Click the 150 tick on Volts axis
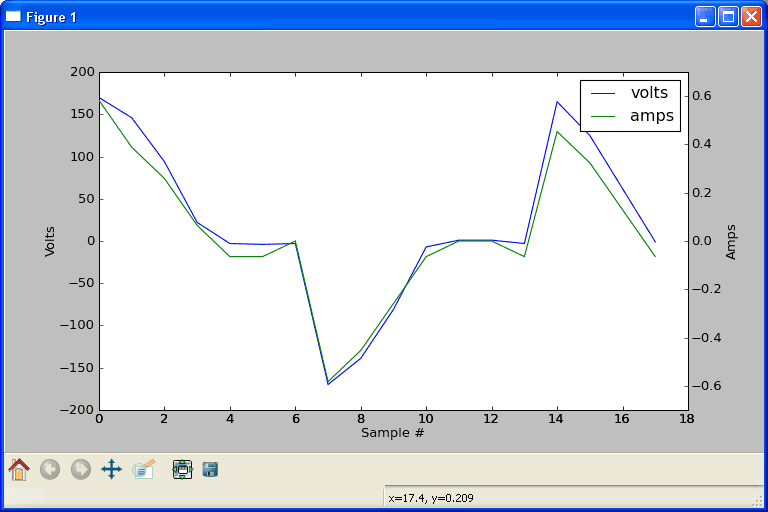The image size is (768, 512). coord(82,114)
